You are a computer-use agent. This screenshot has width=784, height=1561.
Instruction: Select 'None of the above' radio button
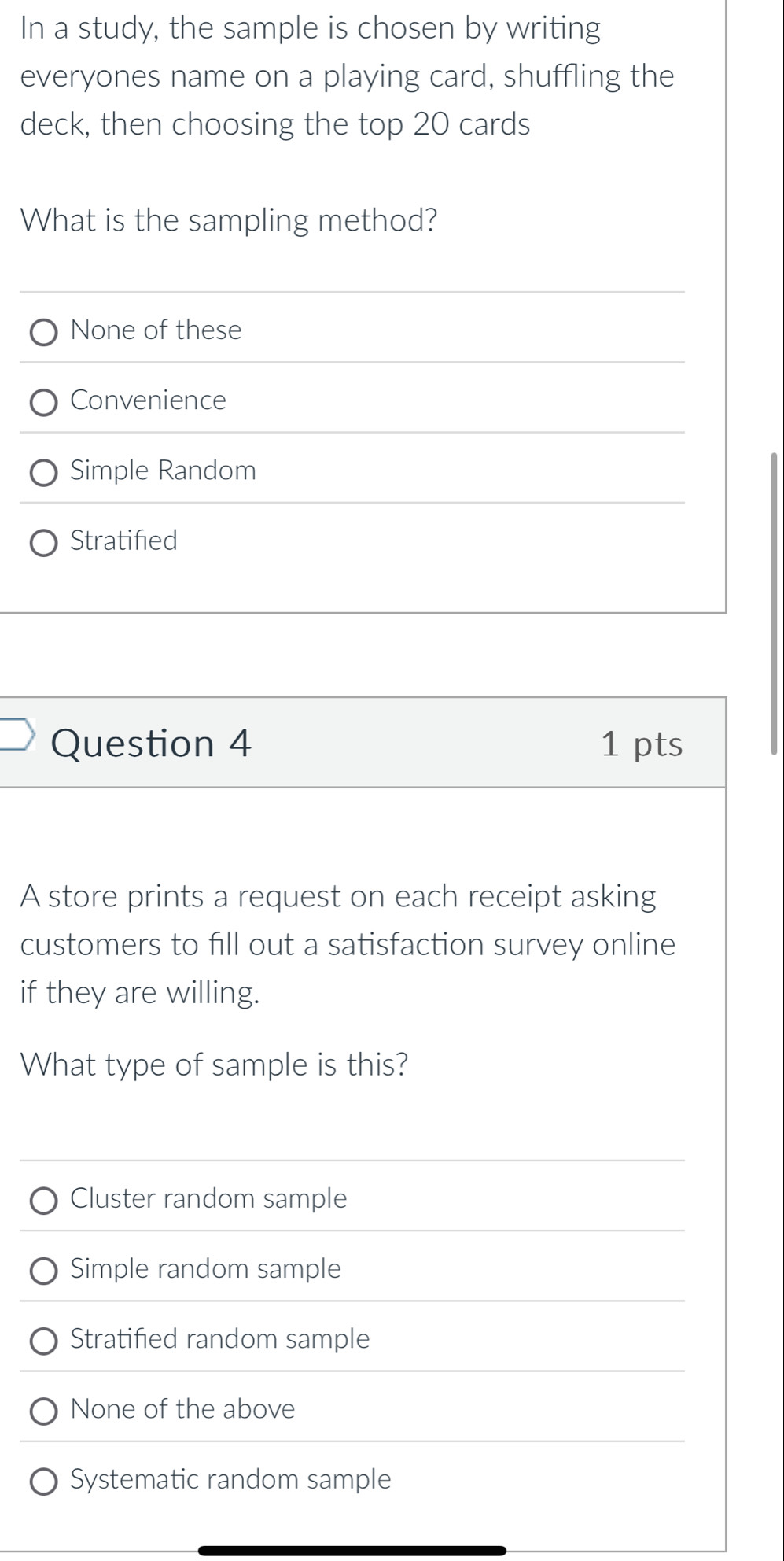pos(44,1412)
